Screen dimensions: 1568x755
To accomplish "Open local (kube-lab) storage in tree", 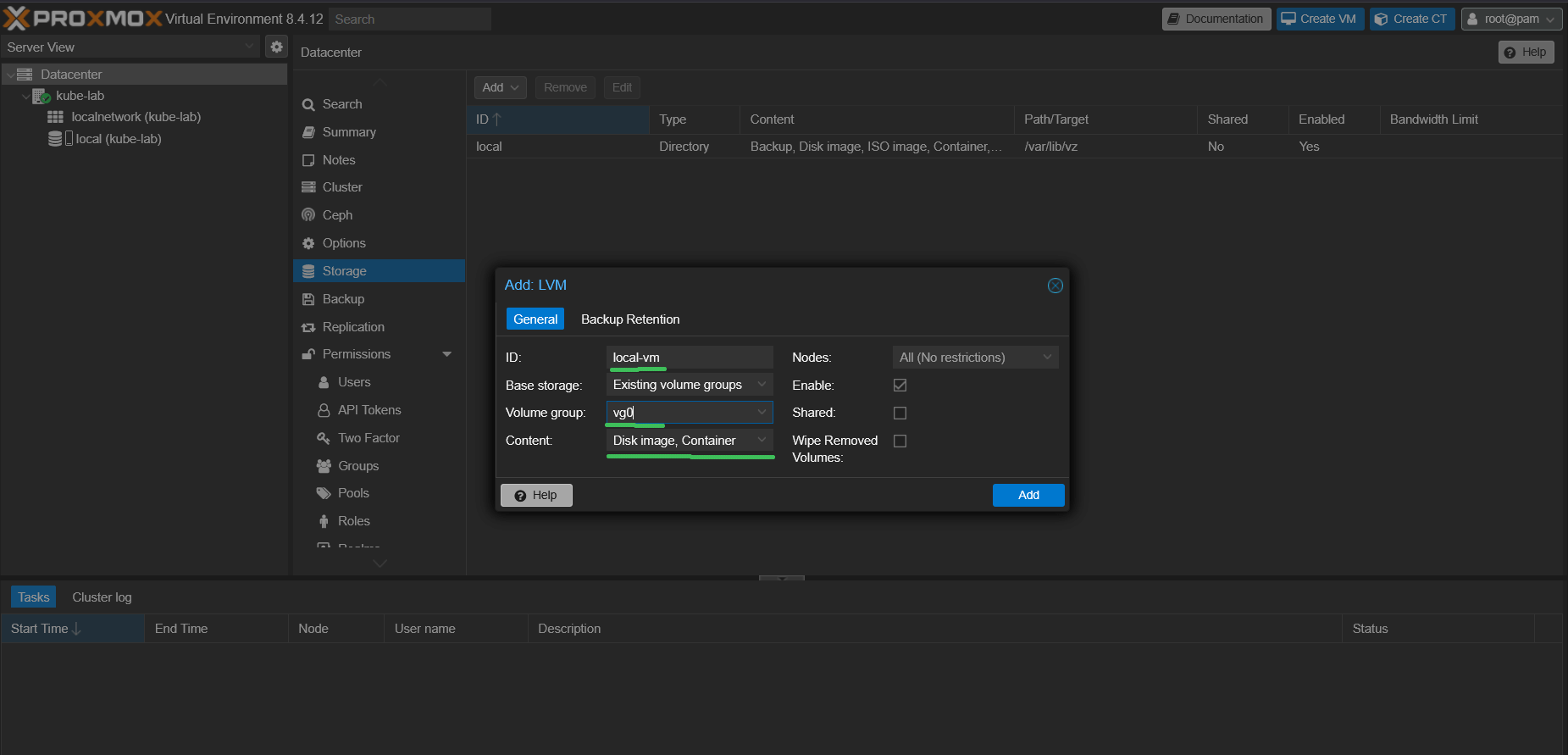I will pyautogui.click(x=118, y=139).
